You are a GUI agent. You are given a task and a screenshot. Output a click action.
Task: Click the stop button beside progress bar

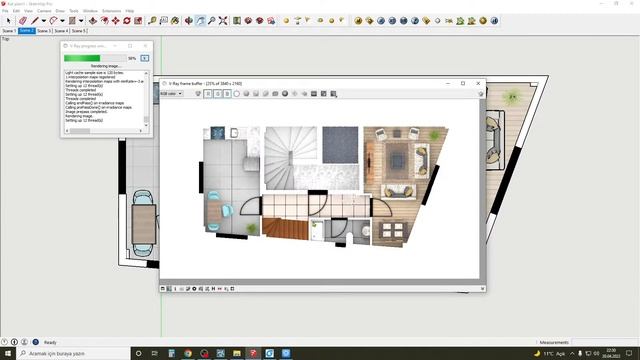point(144,58)
